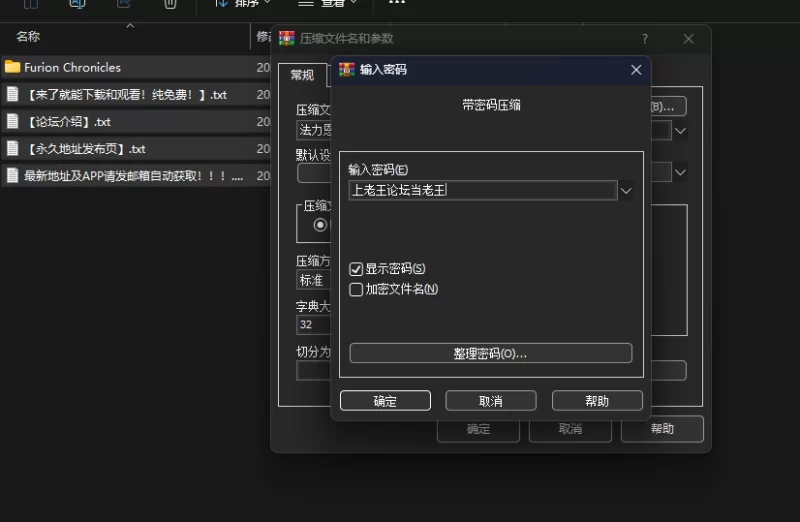Click 确定 button in archive parameters window
The image size is (800, 522).
point(478,429)
